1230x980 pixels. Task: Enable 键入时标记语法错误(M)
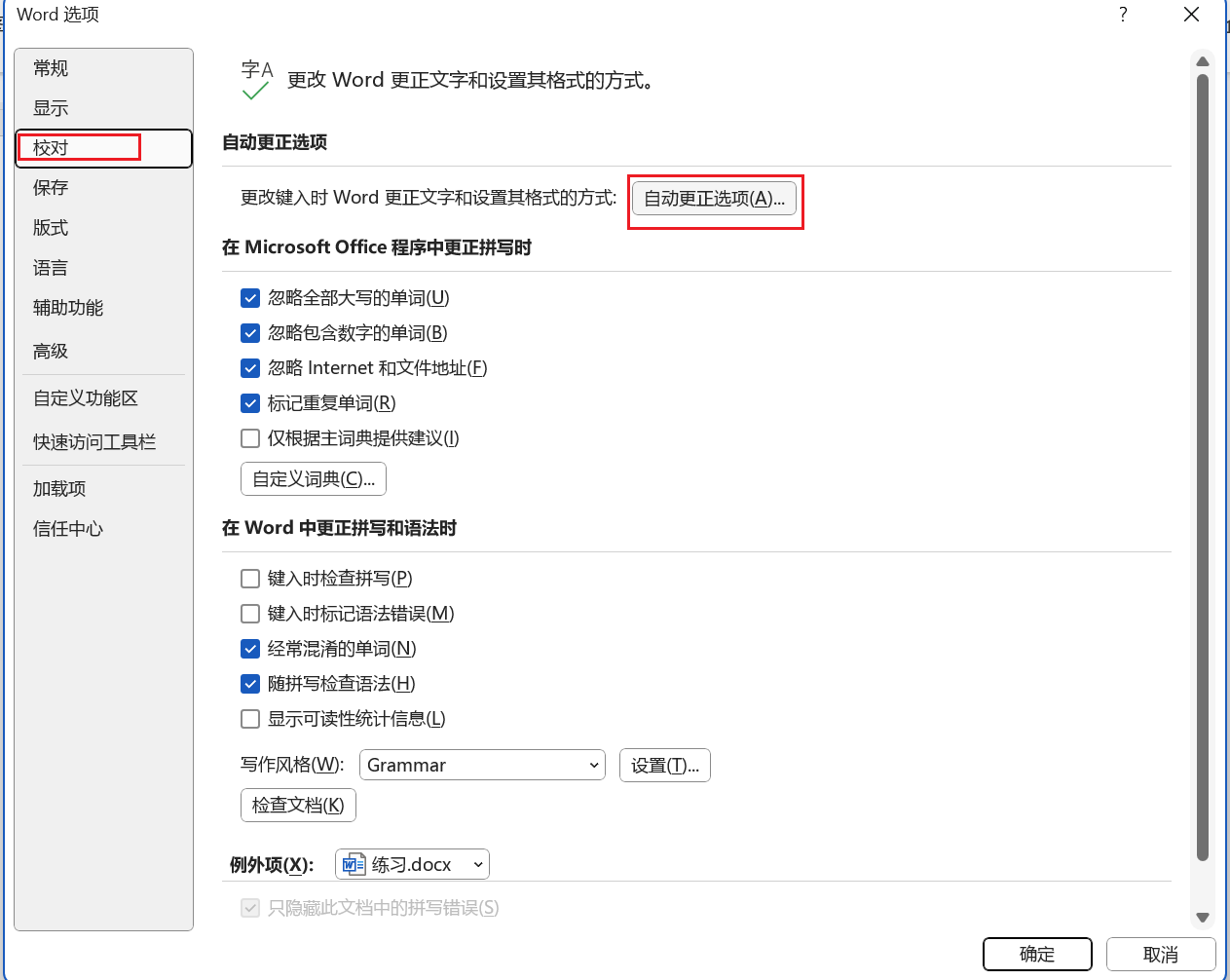250,614
